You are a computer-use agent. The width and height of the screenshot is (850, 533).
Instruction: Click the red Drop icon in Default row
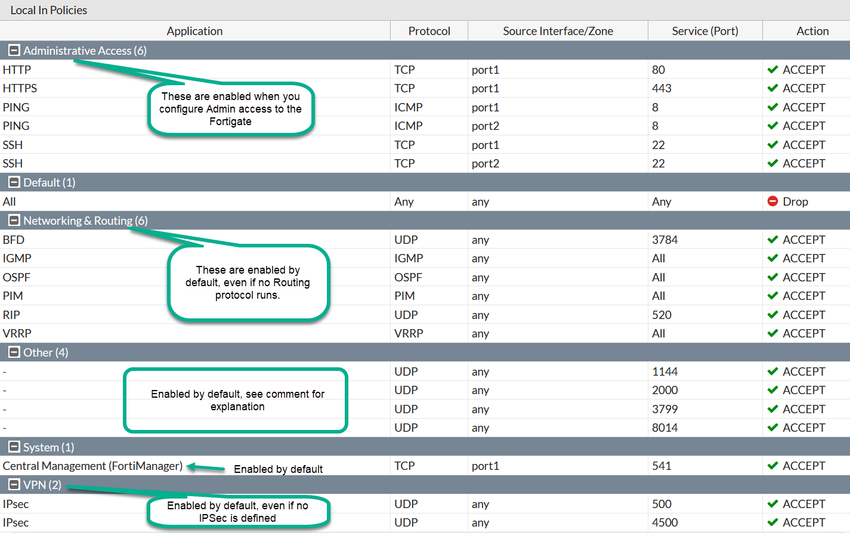[x=772, y=201]
